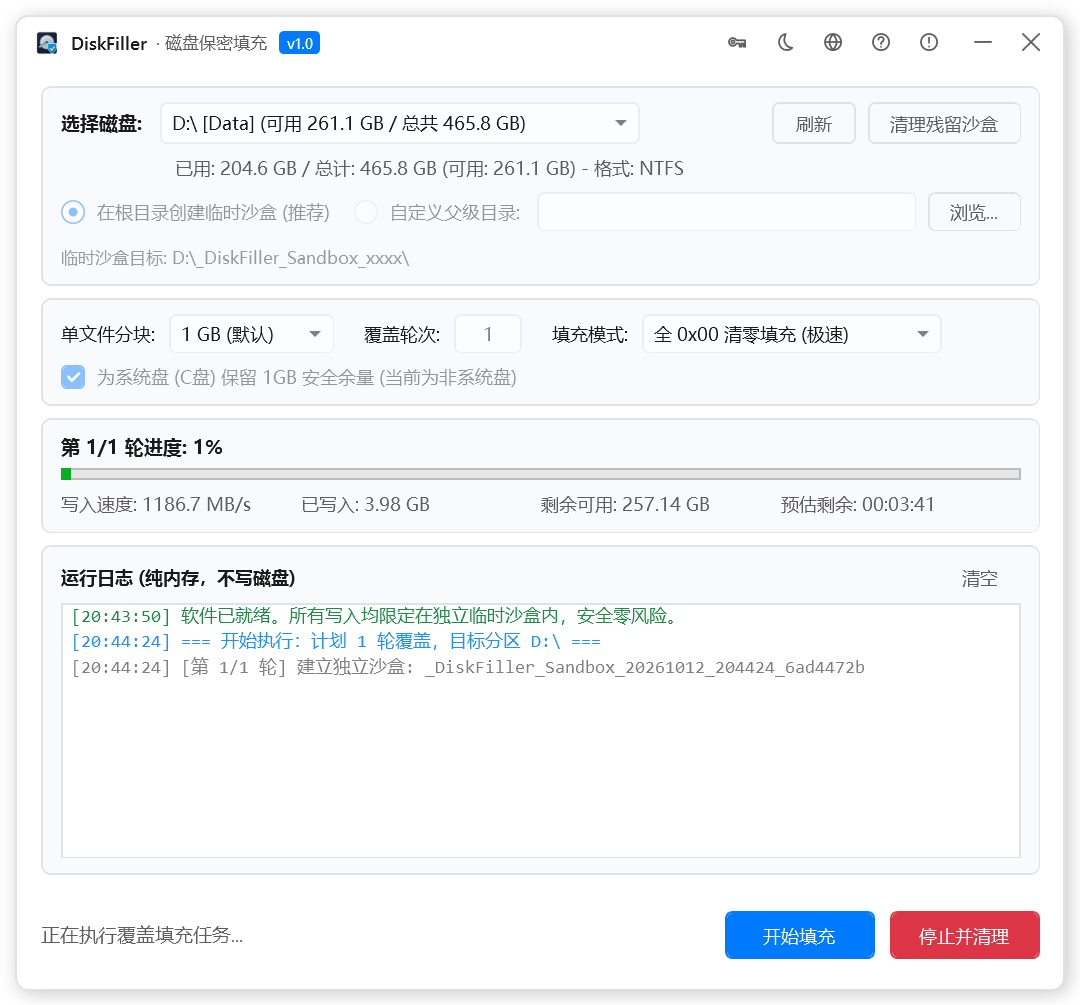The height and width of the screenshot is (1005, 1080).
Task: Click the 写入速度: 1186.7 MB/s text
Action: click(156, 505)
